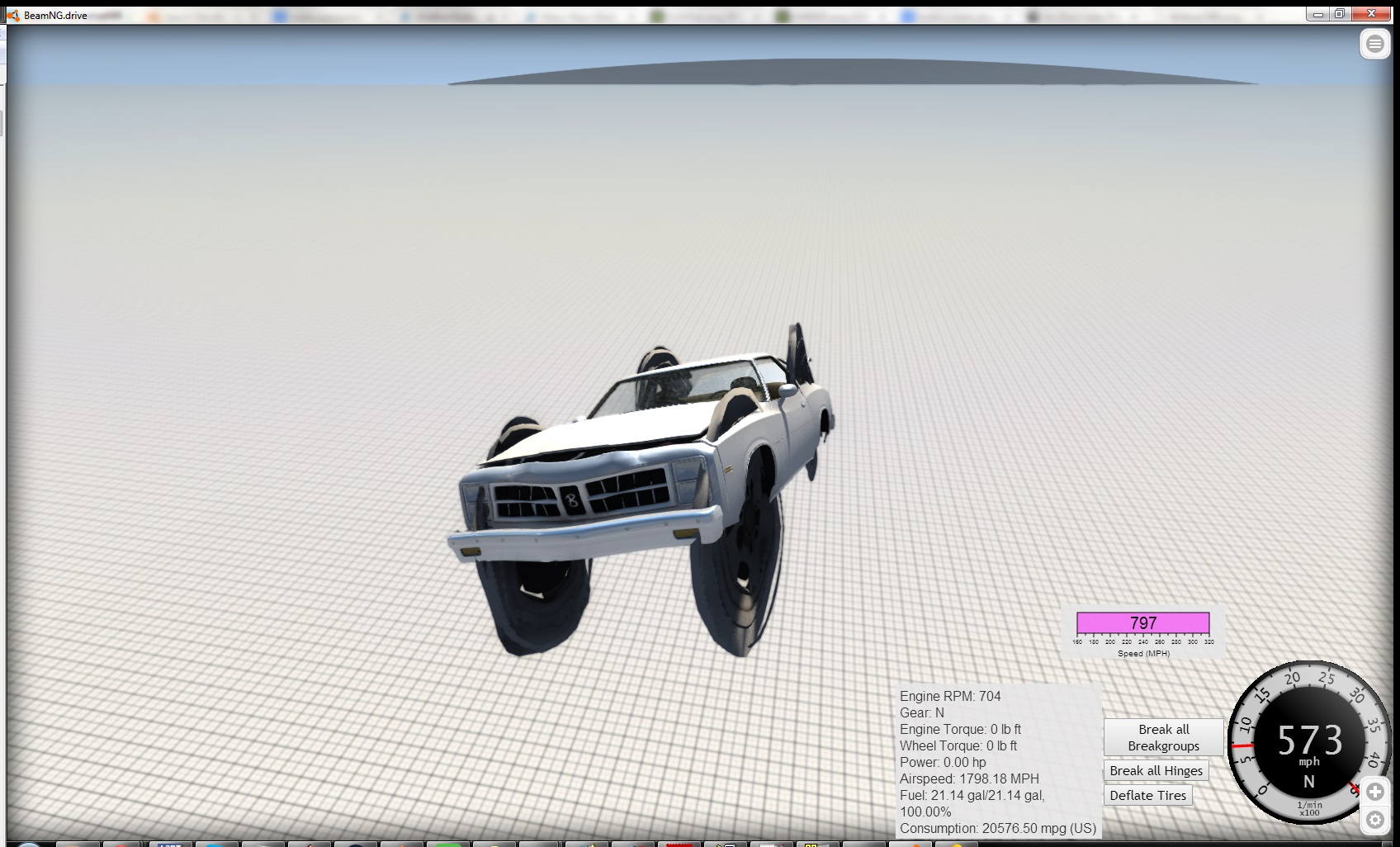Click the white car in the viewport
This screenshot has height=847, width=1400.
(642, 490)
